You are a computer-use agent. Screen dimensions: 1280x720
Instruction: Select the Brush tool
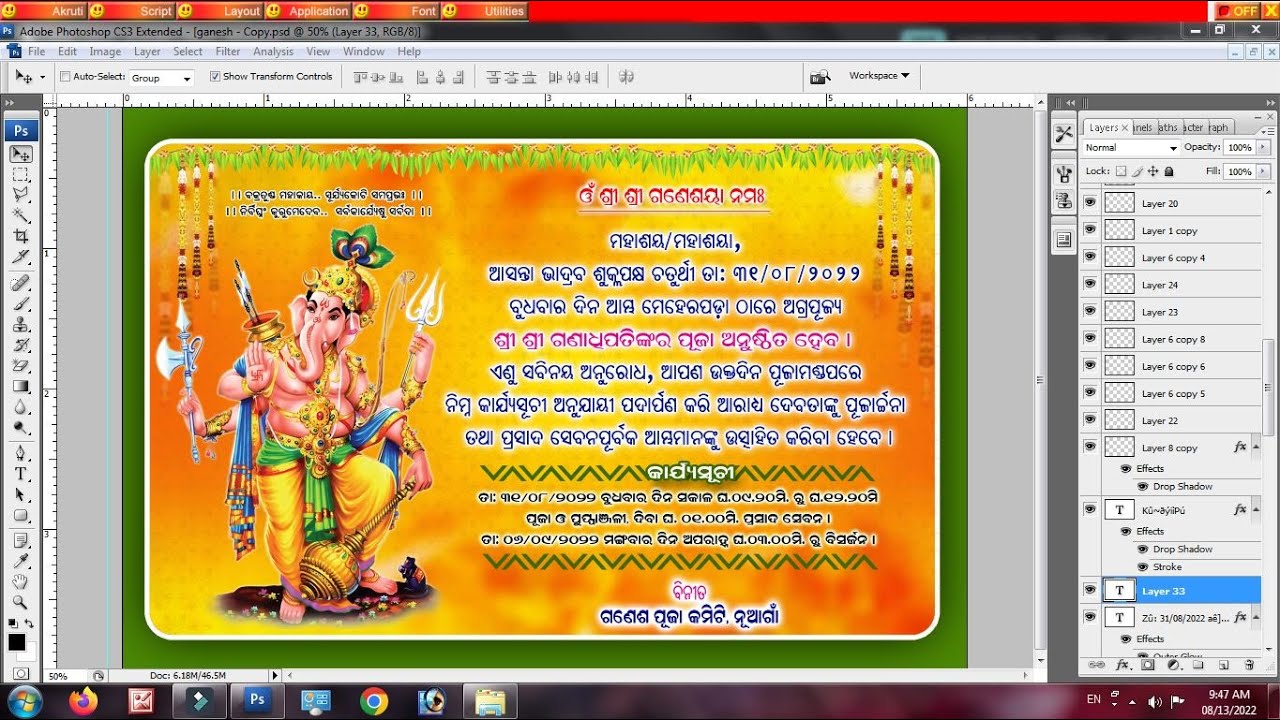point(20,304)
